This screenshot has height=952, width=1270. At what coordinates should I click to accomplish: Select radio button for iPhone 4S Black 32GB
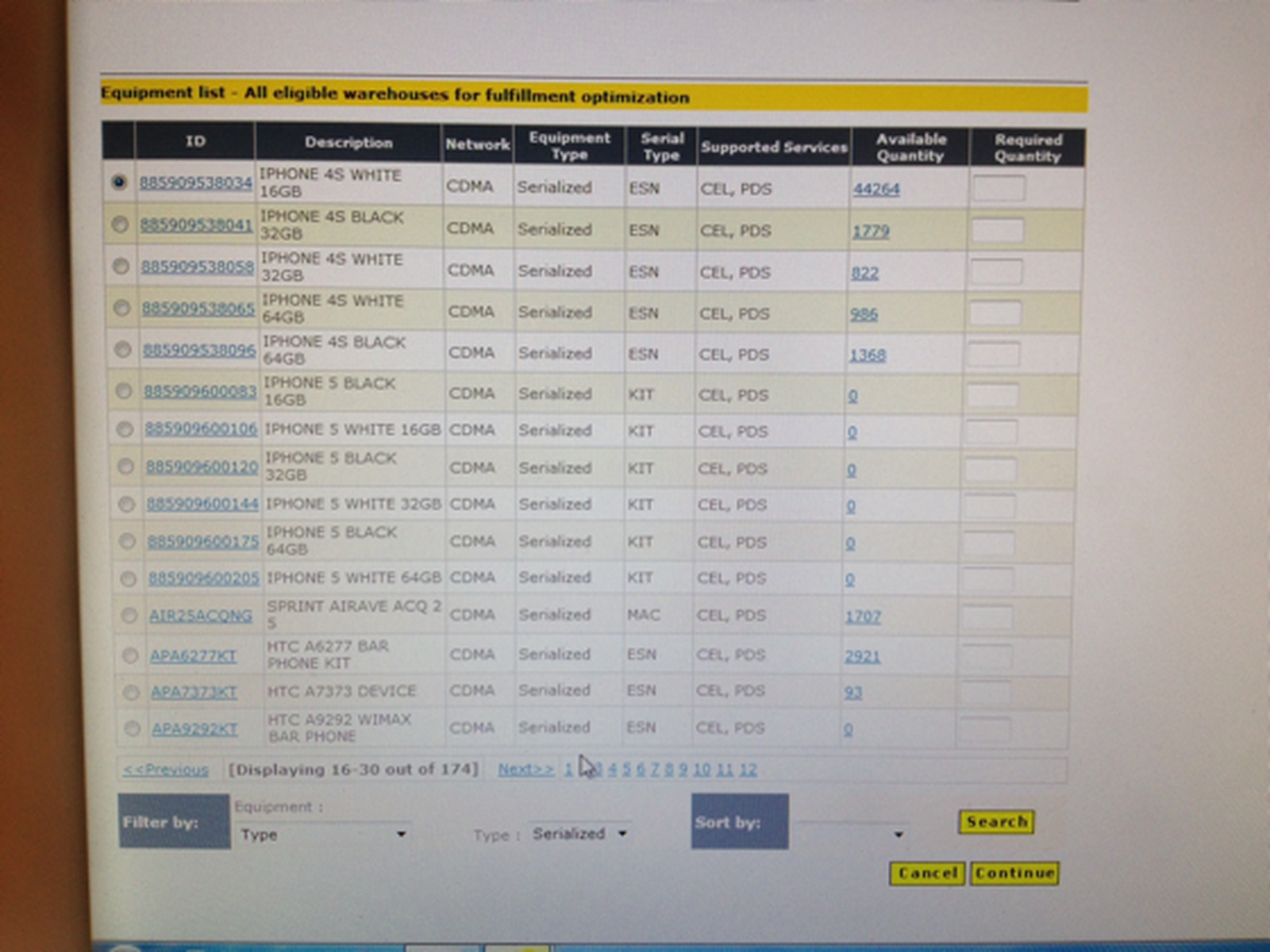[x=120, y=225]
